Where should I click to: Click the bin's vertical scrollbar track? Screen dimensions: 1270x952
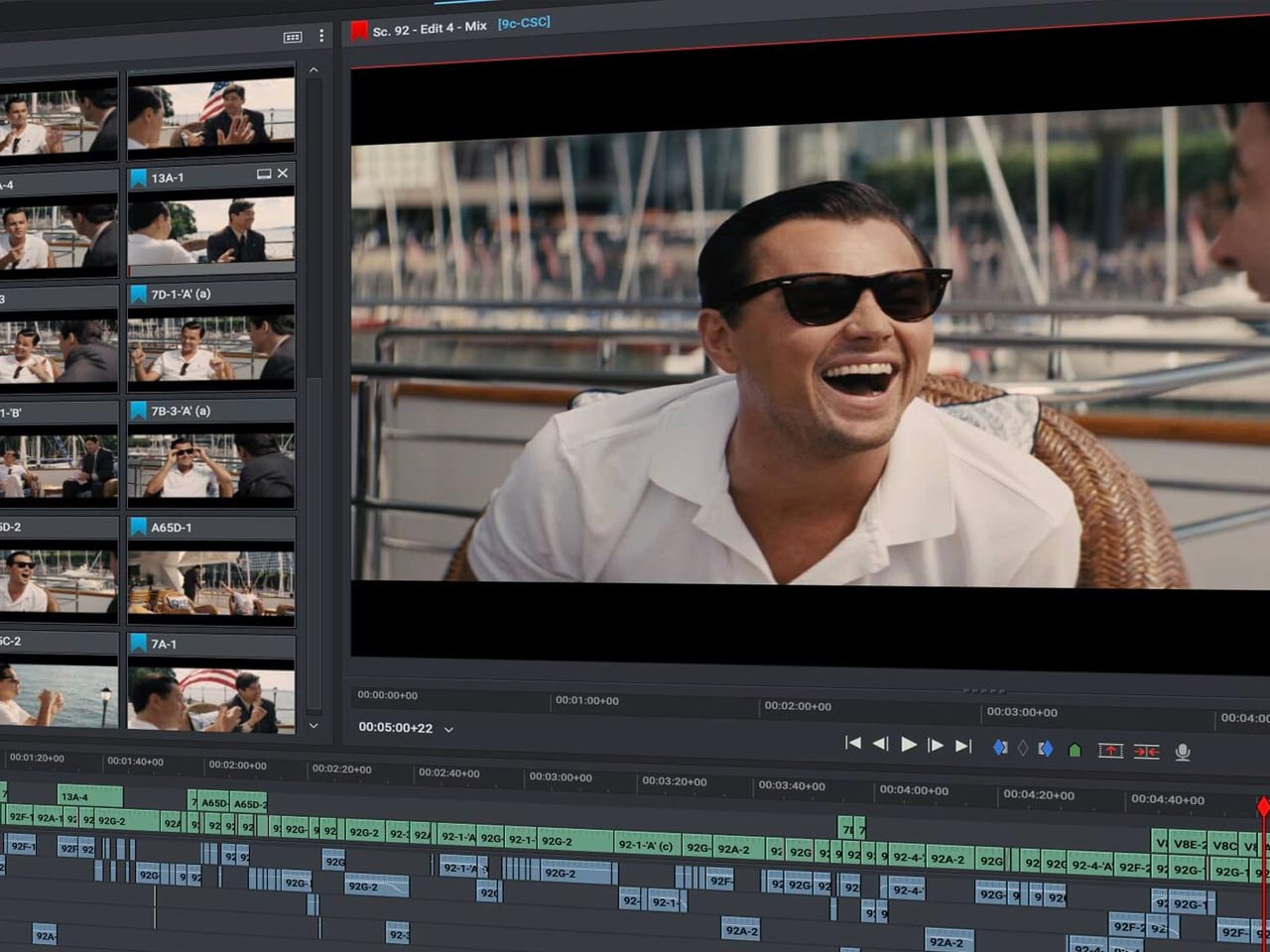[x=314, y=397]
